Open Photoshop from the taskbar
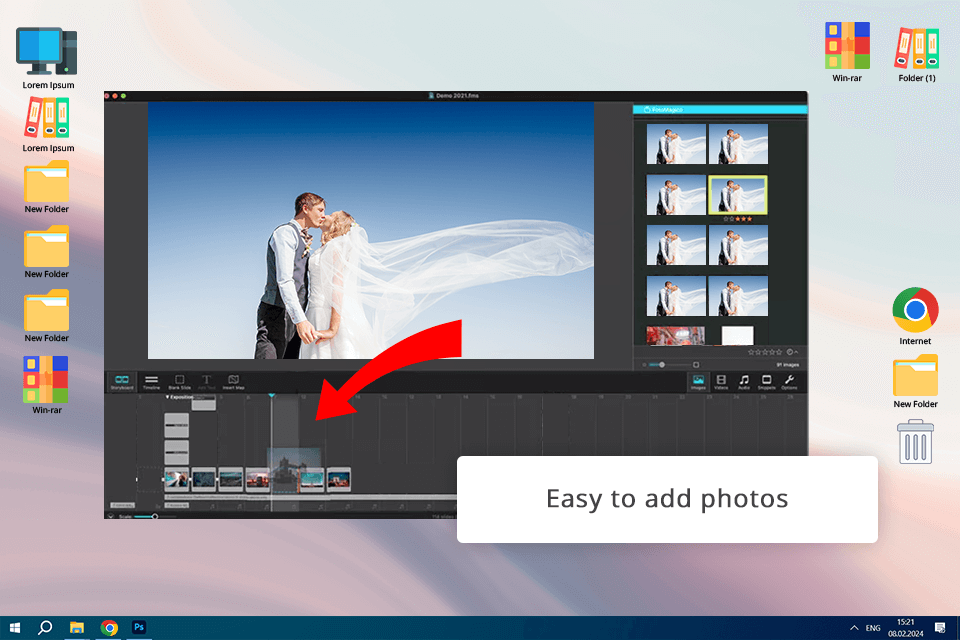Viewport: 960px width, 640px height. click(x=139, y=628)
